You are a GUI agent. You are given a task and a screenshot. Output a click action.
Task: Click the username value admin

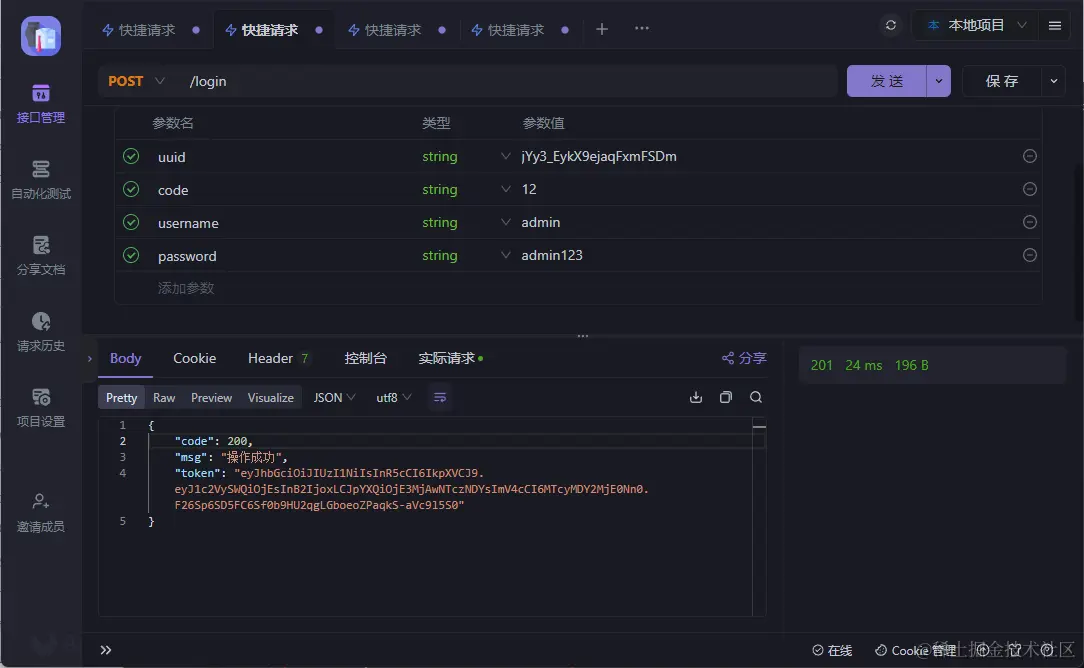click(x=541, y=222)
